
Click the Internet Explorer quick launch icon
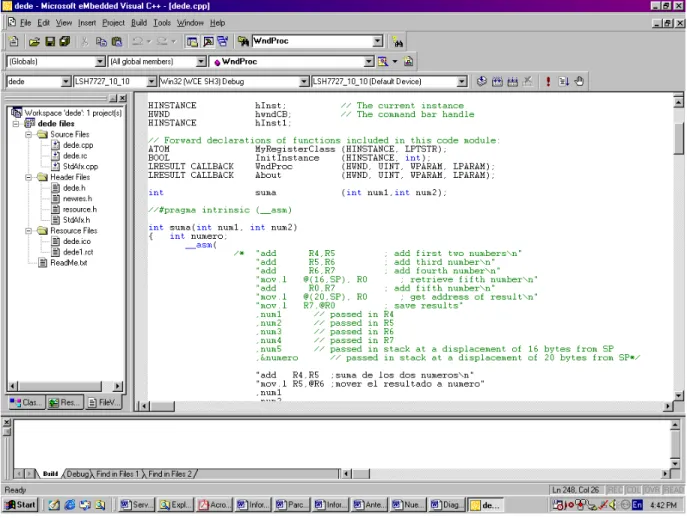[69, 505]
